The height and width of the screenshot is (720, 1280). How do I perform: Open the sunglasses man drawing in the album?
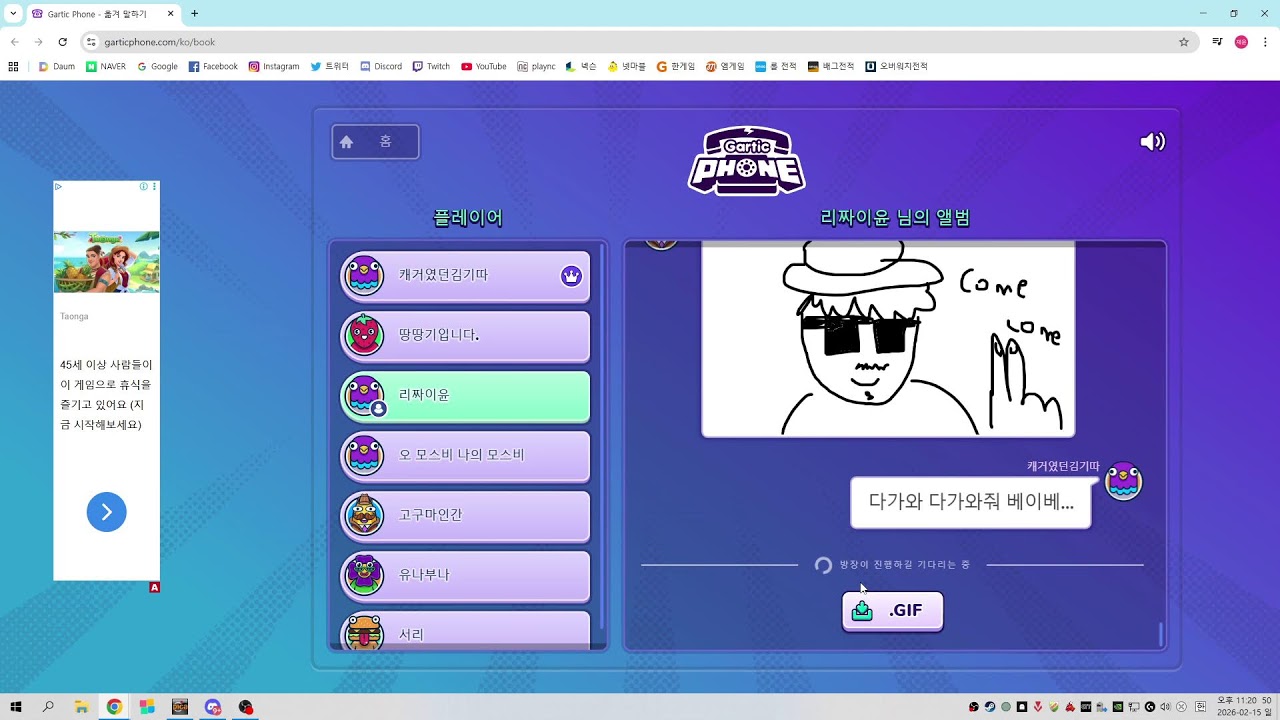[x=888, y=340]
